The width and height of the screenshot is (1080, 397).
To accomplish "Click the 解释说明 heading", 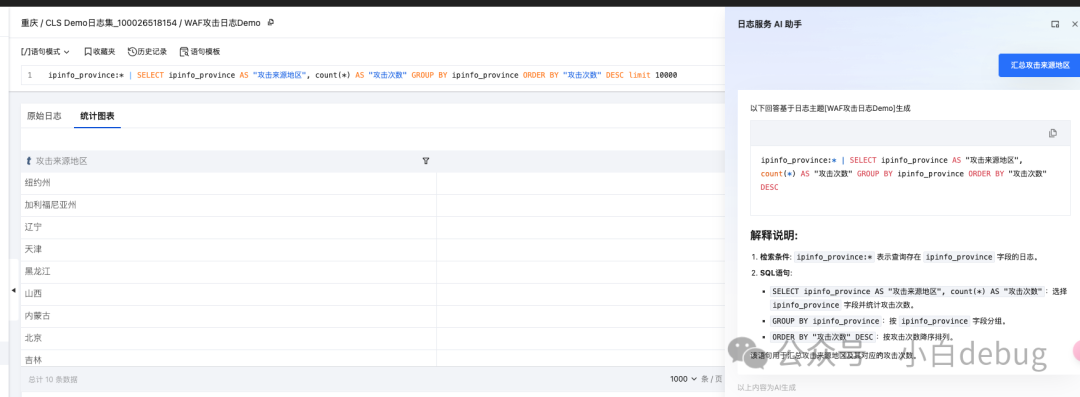I will pyautogui.click(x=773, y=236).
